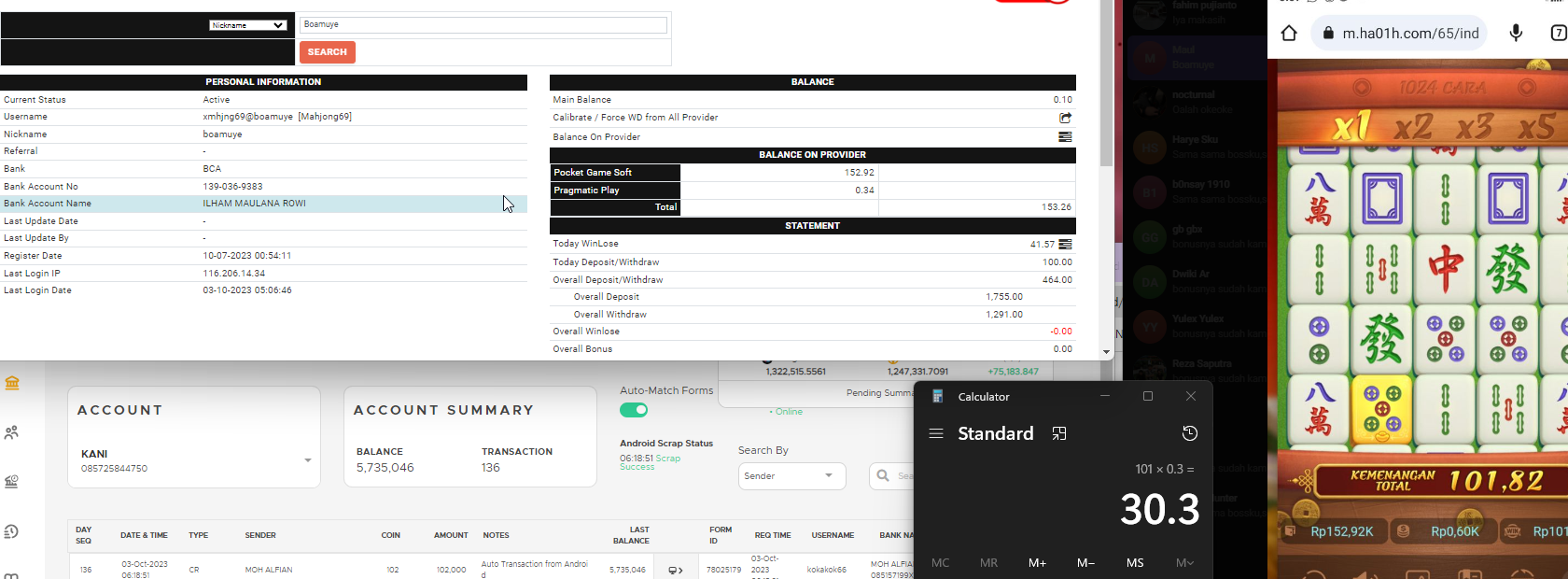Click the SEARCH button

tap(328, 52)
